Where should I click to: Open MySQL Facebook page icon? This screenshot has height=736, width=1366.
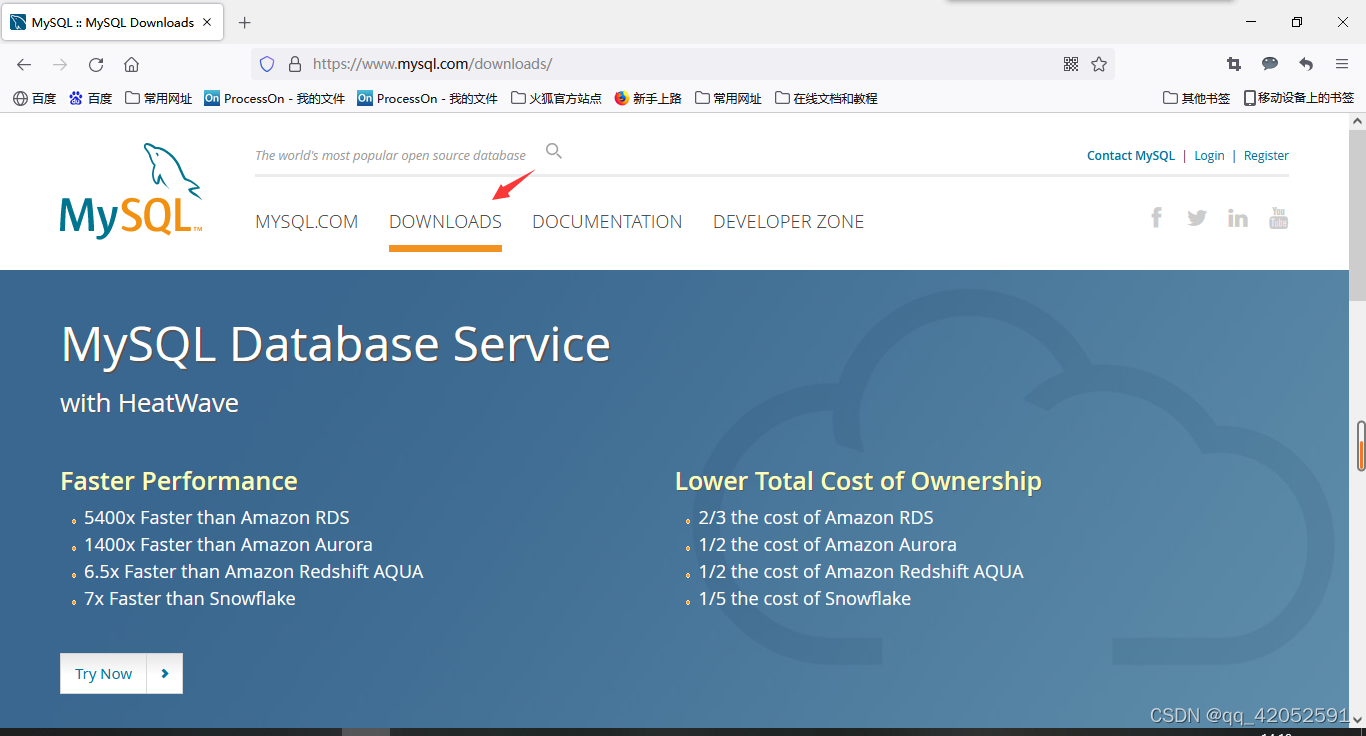pyautogui.click(x=1156, y=217)
